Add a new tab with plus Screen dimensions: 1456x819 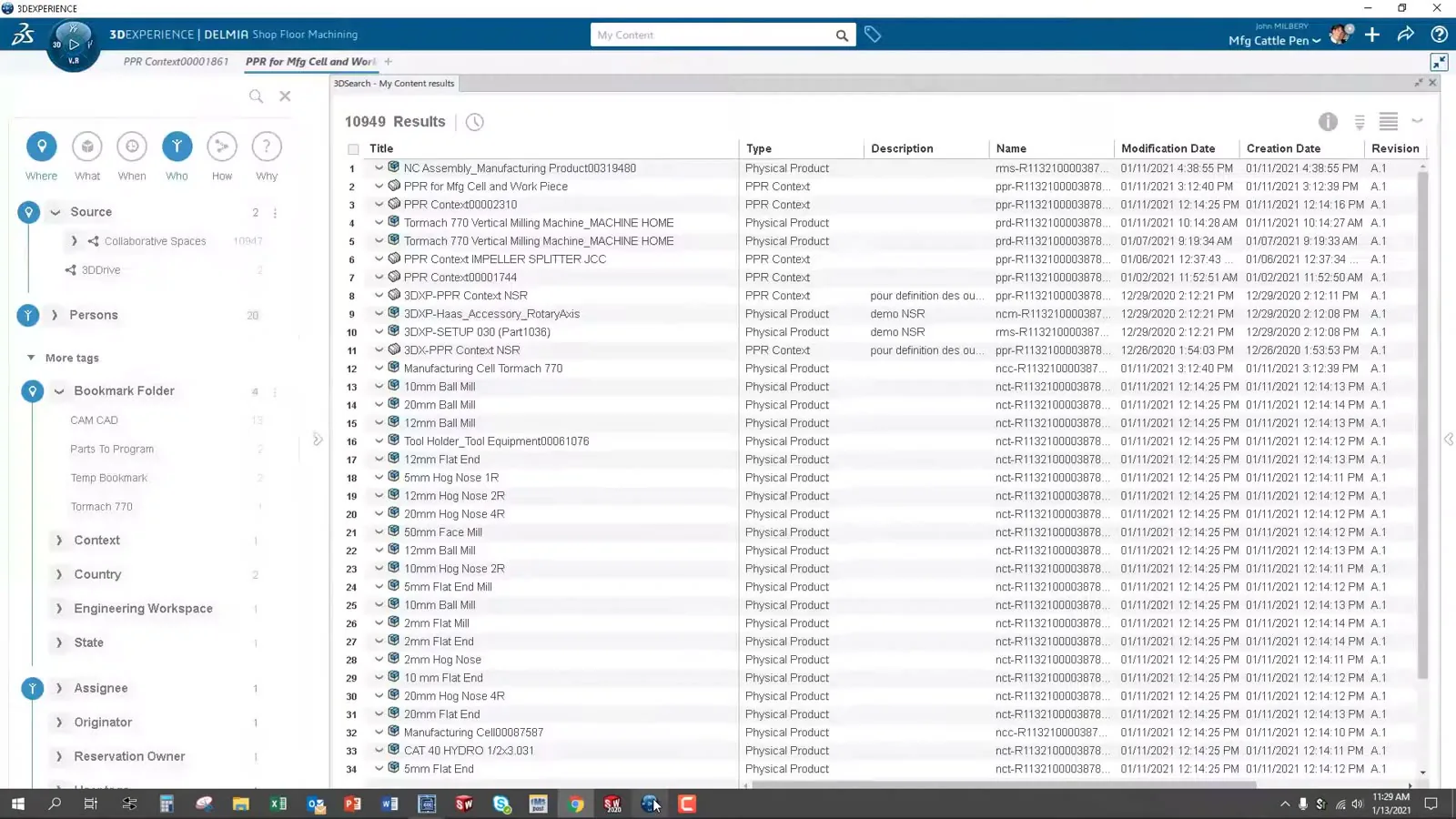(389, 62)
